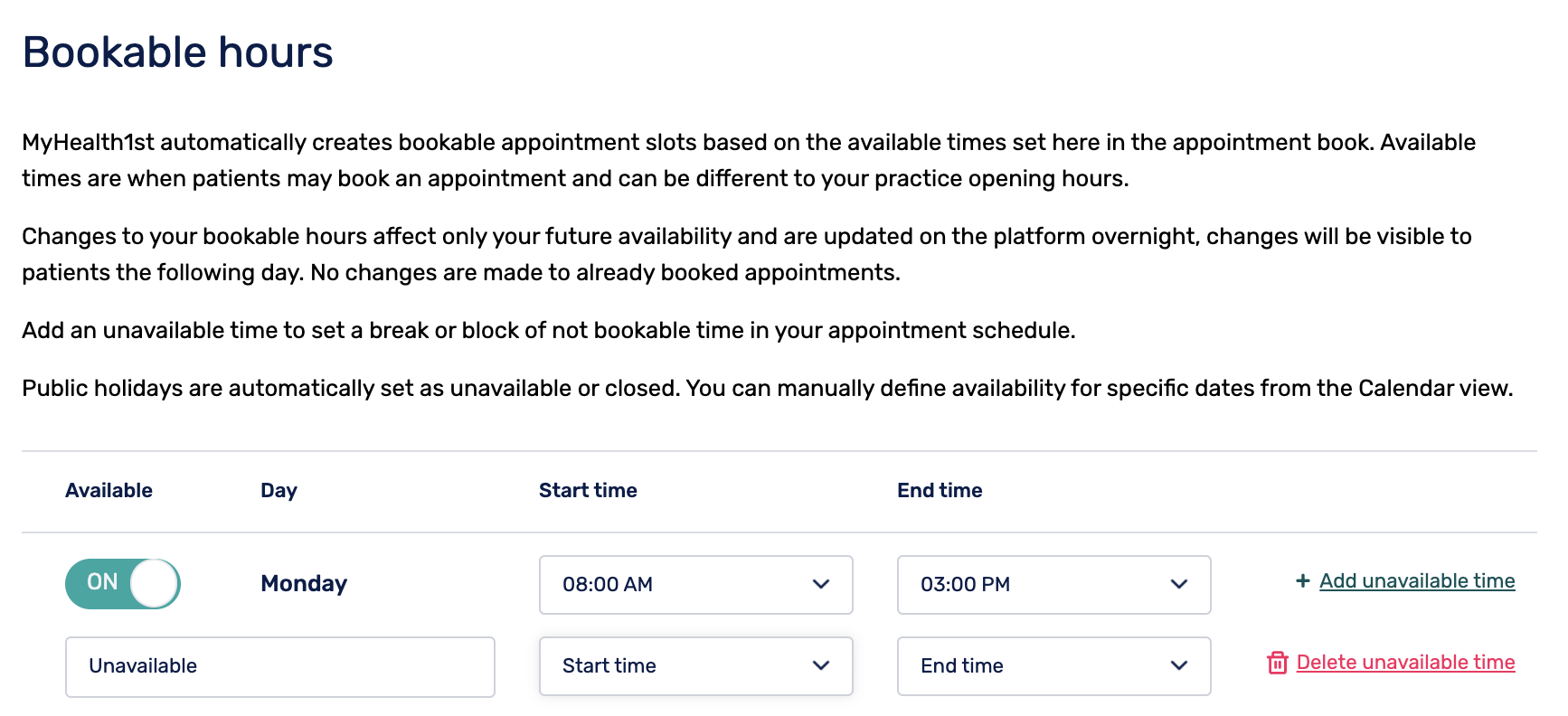This screenshot has width=1568, height=716.
Task: Open the Monday 08:00 AM start time dropdown
Action: [x=695, y=584]
